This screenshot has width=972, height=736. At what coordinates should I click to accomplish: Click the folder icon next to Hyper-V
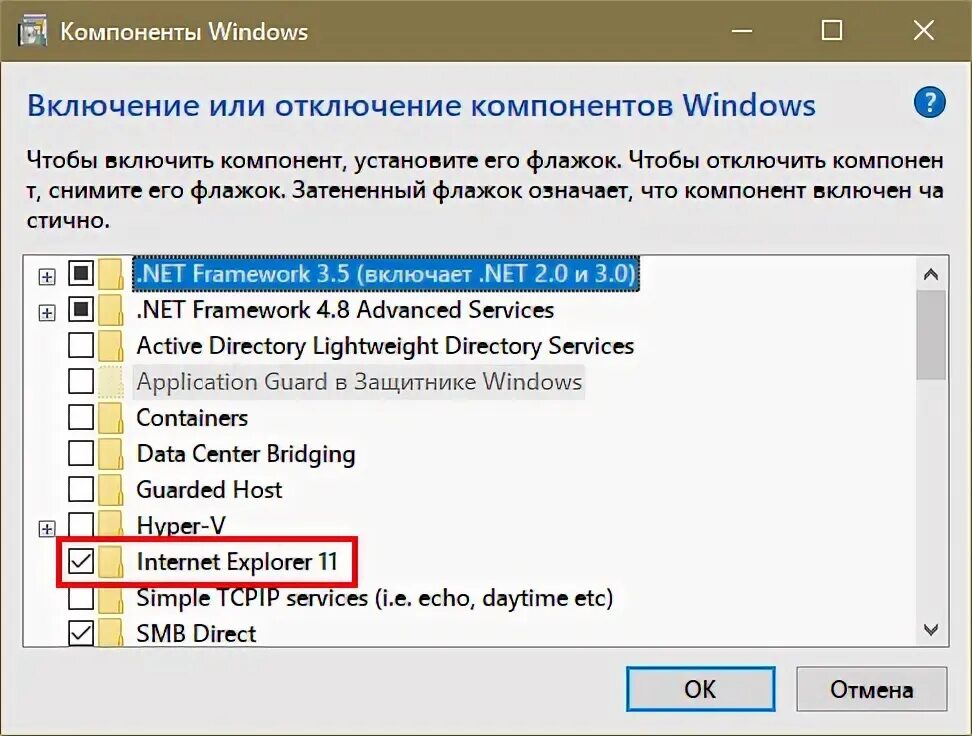pos(112,526)
